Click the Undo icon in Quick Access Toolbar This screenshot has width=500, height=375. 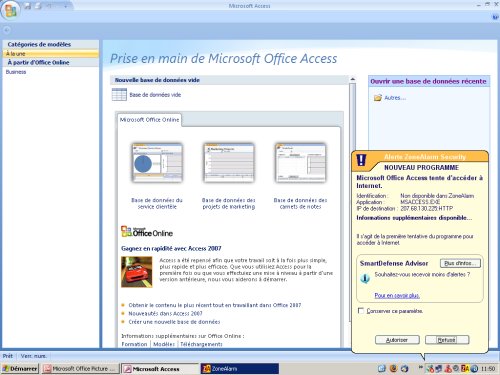click(x=49, y=6)
